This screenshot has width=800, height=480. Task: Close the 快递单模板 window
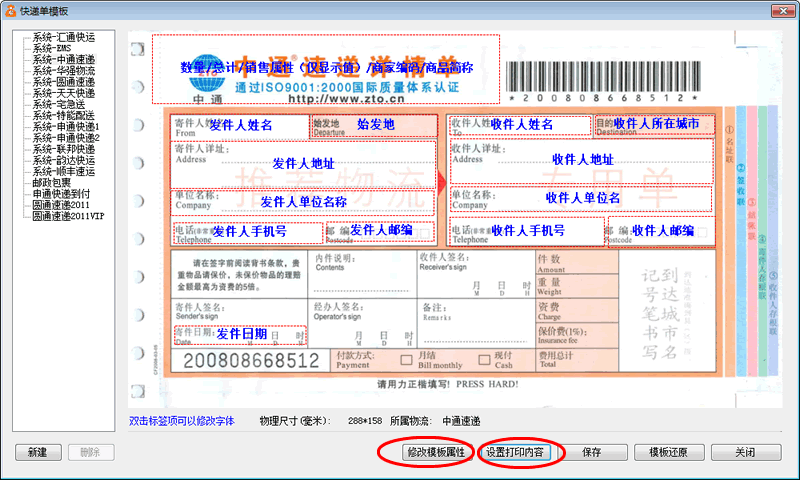tap(783, 10)
